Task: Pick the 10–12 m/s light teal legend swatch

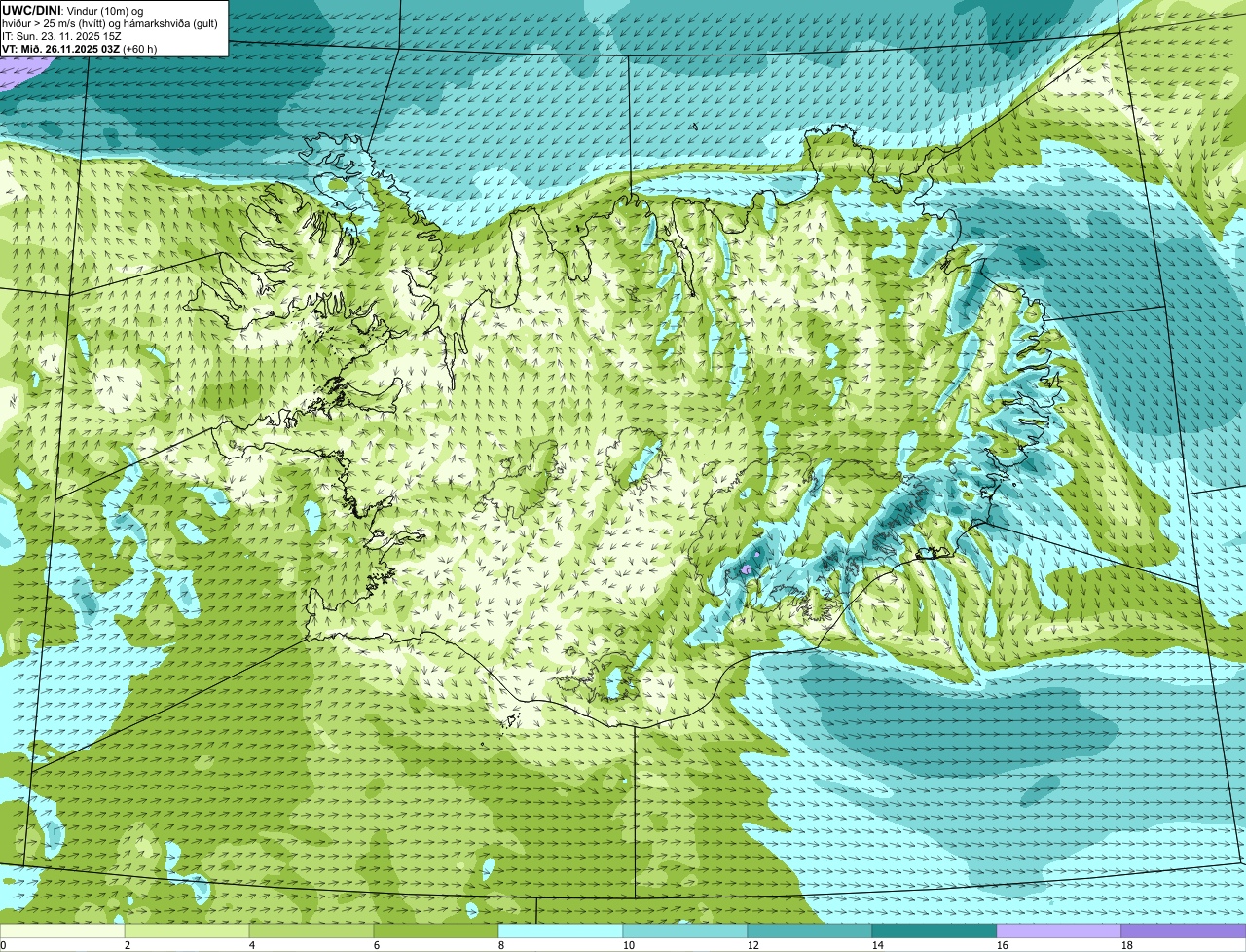Action: click(685, 932)
